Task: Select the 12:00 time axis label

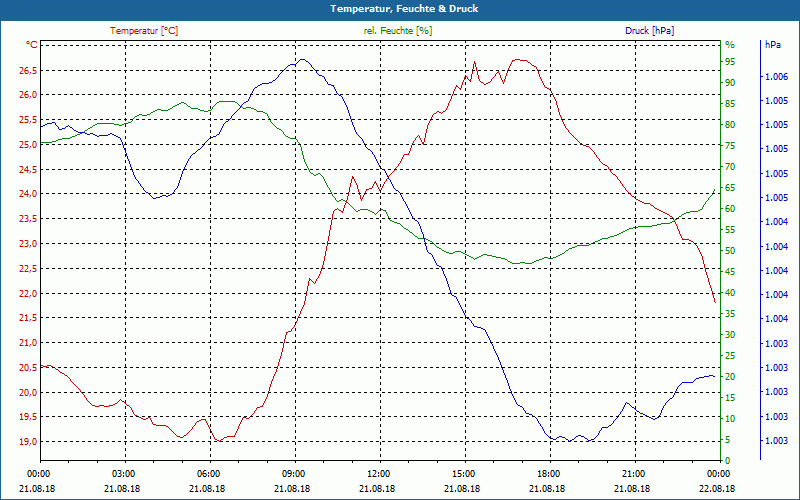Action: tap(380, 473)
